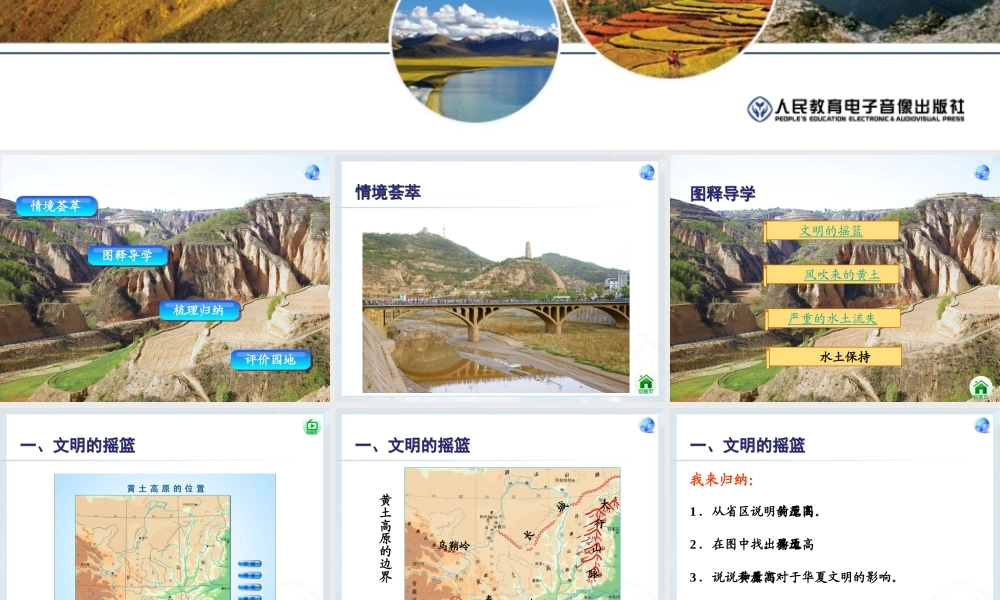Follow the 文明的摇篮 link

(x=831, y=231)
